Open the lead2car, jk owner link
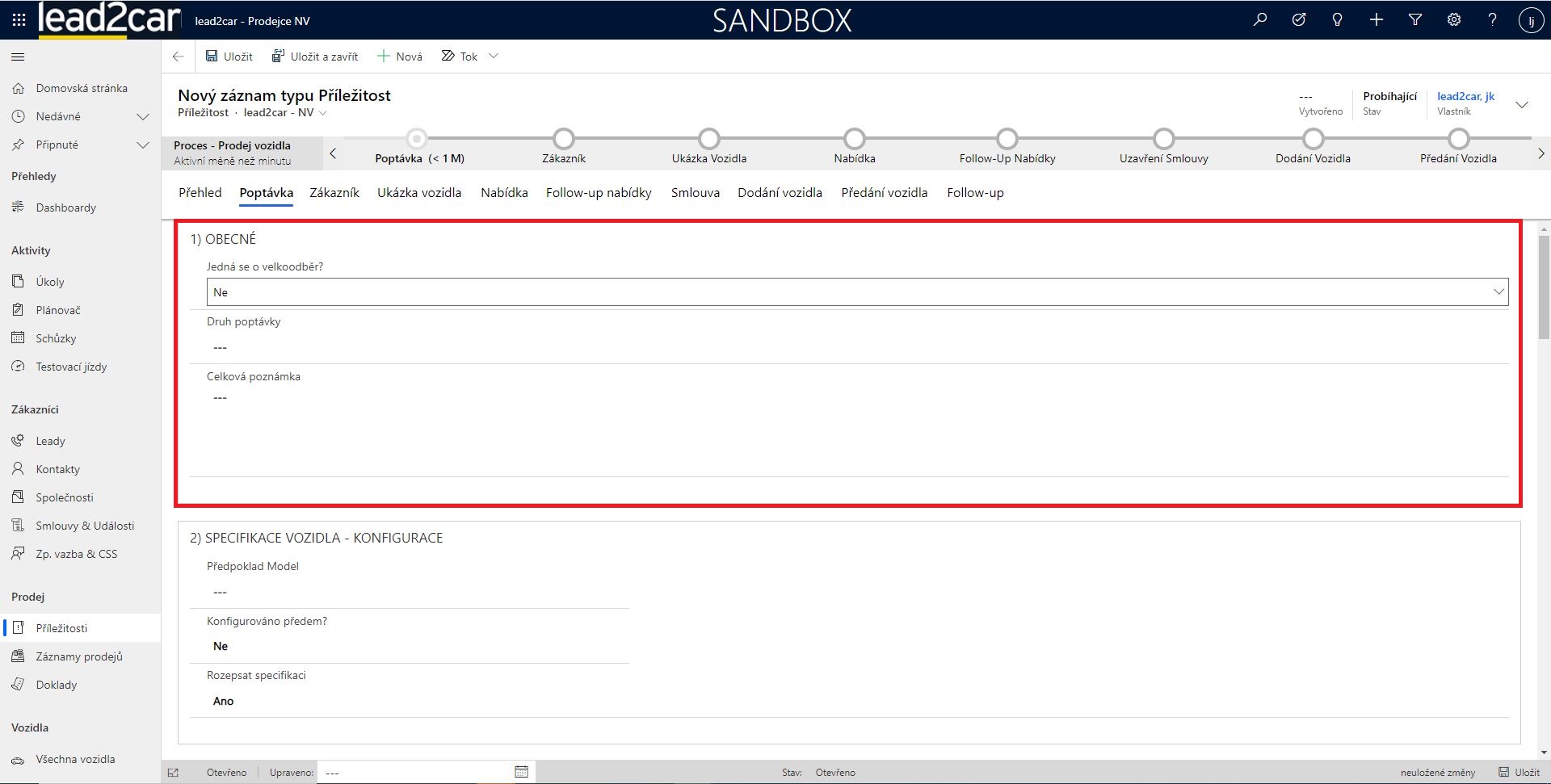 1465,96
